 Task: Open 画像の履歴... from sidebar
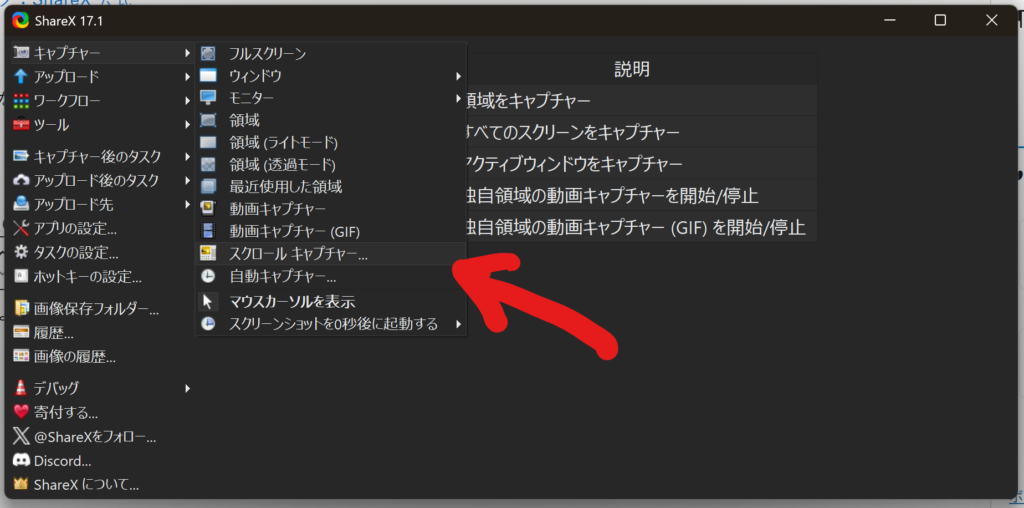point(103,357)
